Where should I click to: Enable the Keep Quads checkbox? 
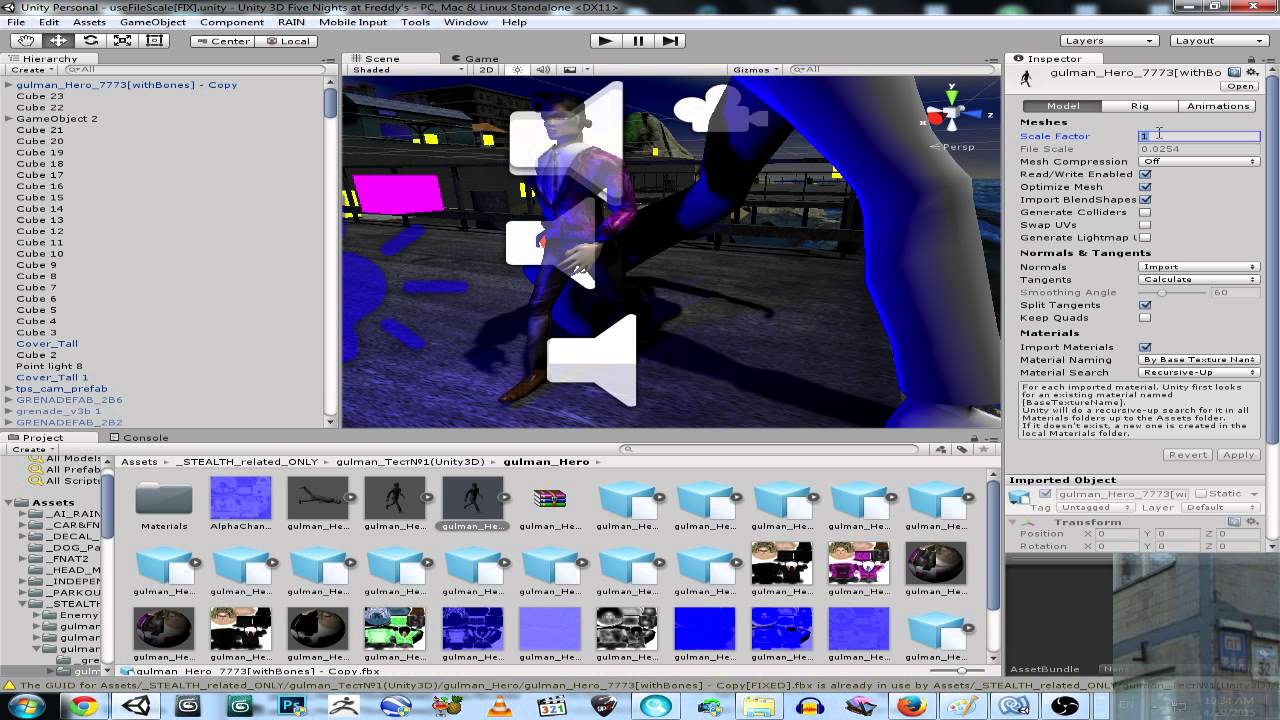(x=1145, y=318)
